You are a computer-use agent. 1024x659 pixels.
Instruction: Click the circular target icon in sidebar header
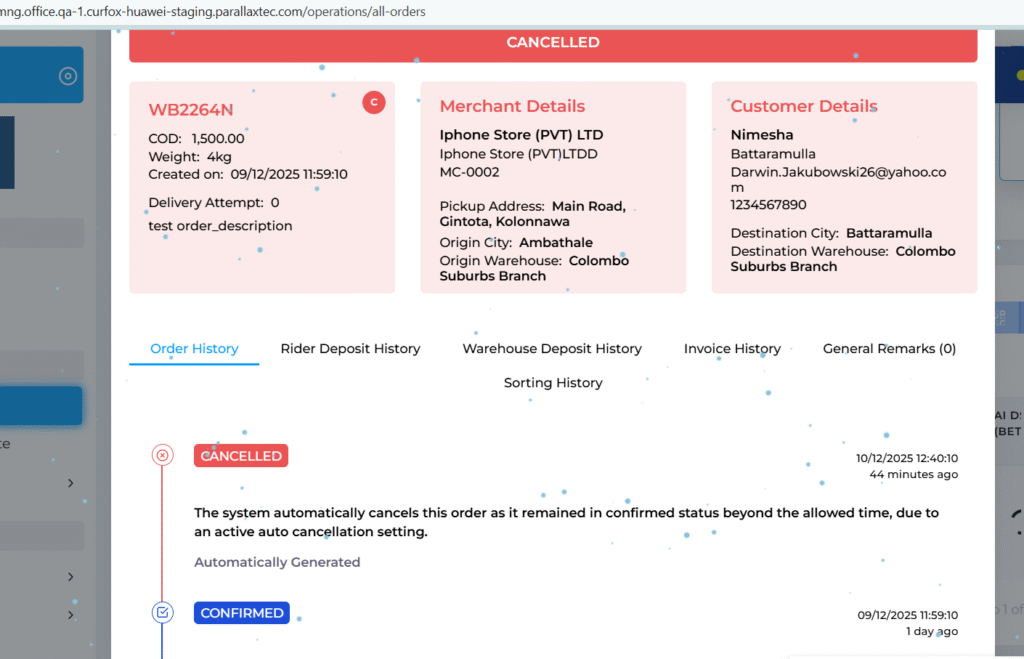(68, 76)
